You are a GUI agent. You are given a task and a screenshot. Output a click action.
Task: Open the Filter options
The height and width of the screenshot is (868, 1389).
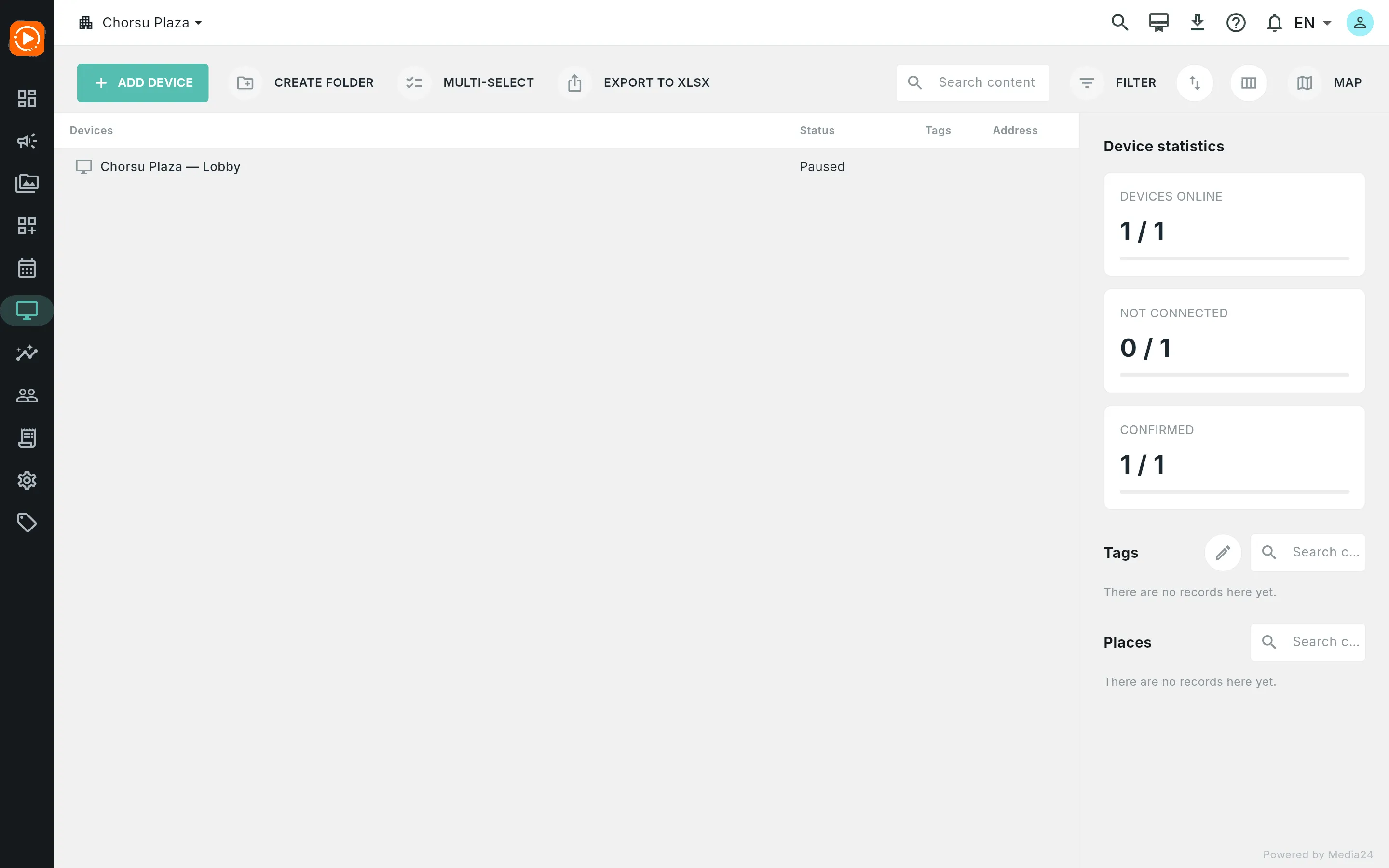tap(1114, 82)
